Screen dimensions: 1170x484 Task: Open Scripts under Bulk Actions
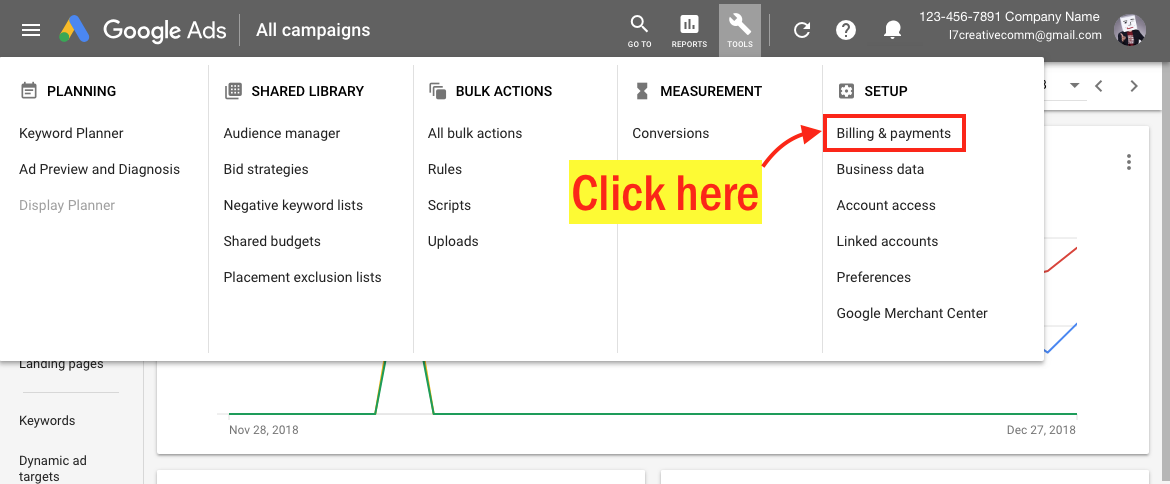[449, 205]
